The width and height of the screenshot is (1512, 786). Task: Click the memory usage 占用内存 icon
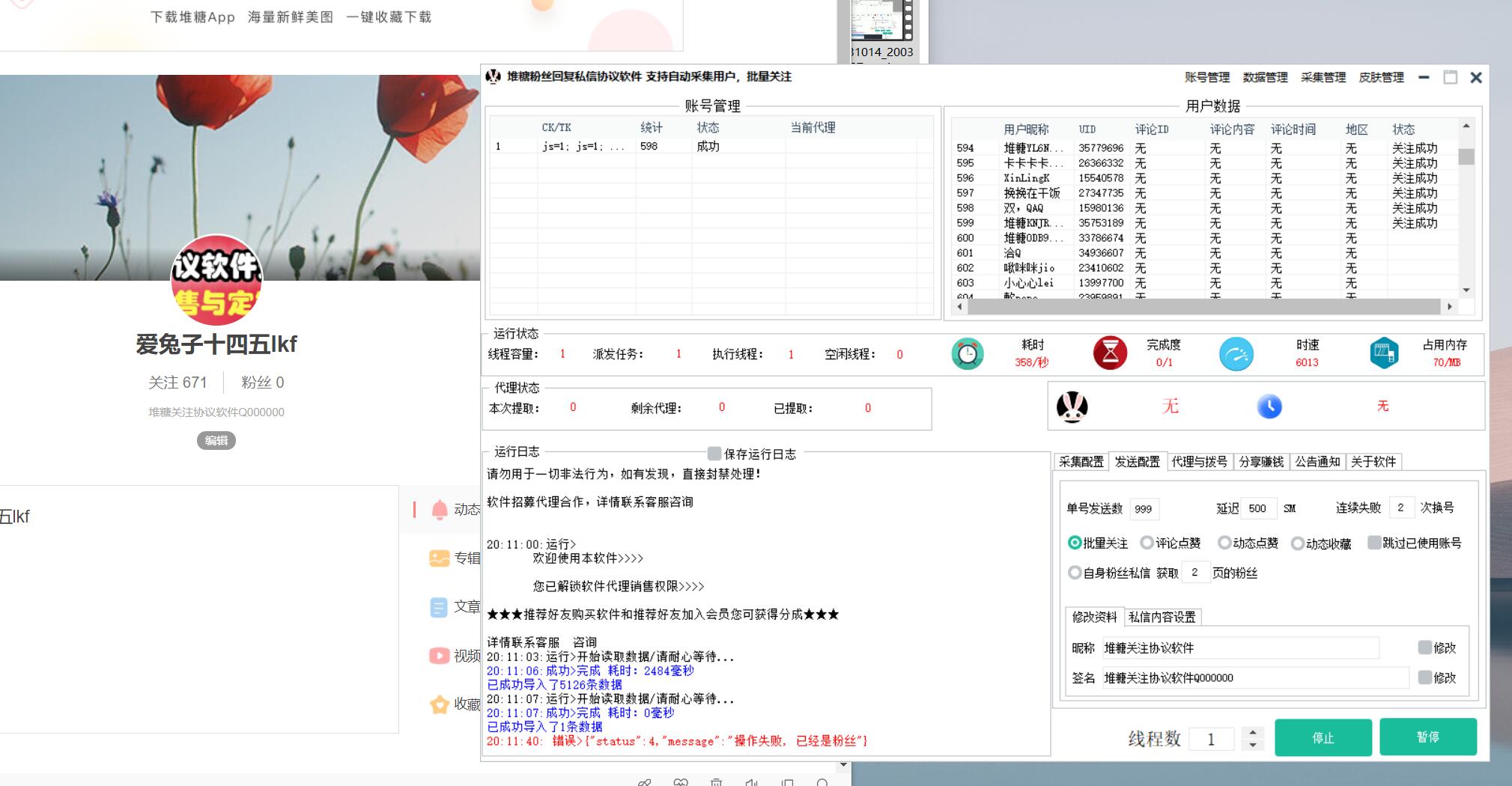pyautogui.click(x=1384, y=353)
